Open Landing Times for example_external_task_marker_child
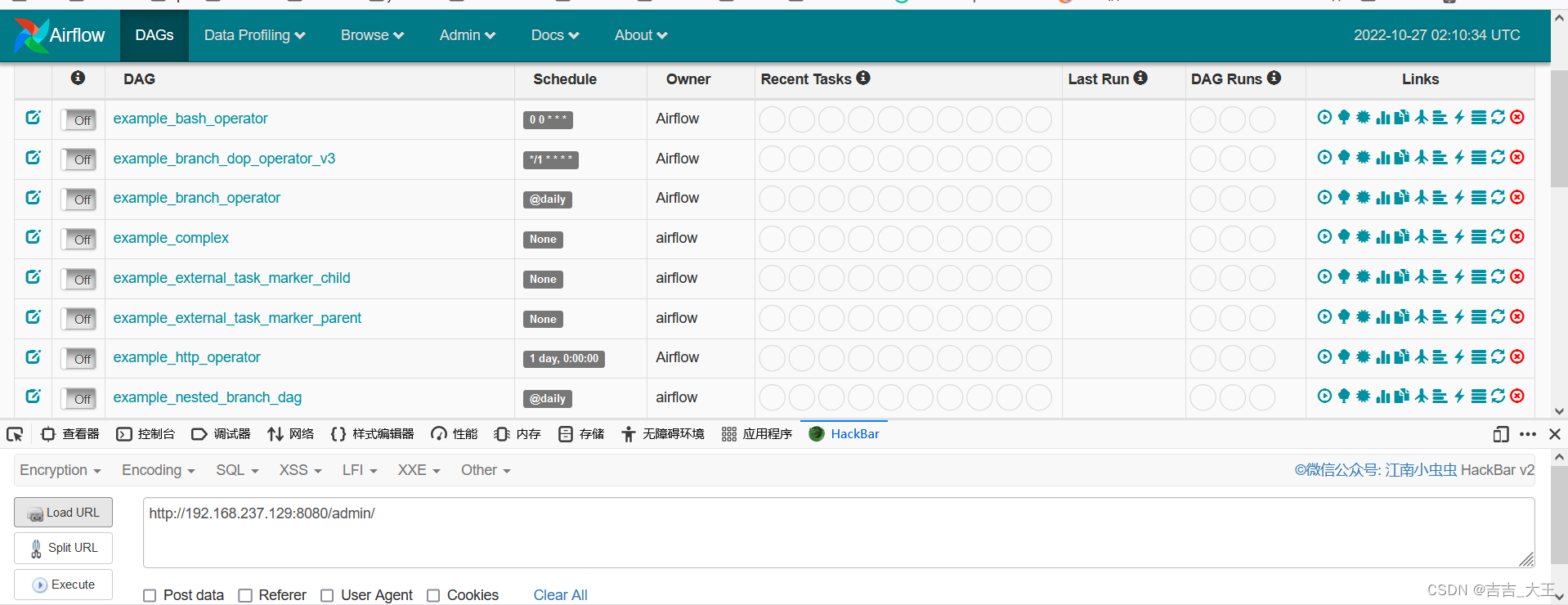 tap(1422, 276)
